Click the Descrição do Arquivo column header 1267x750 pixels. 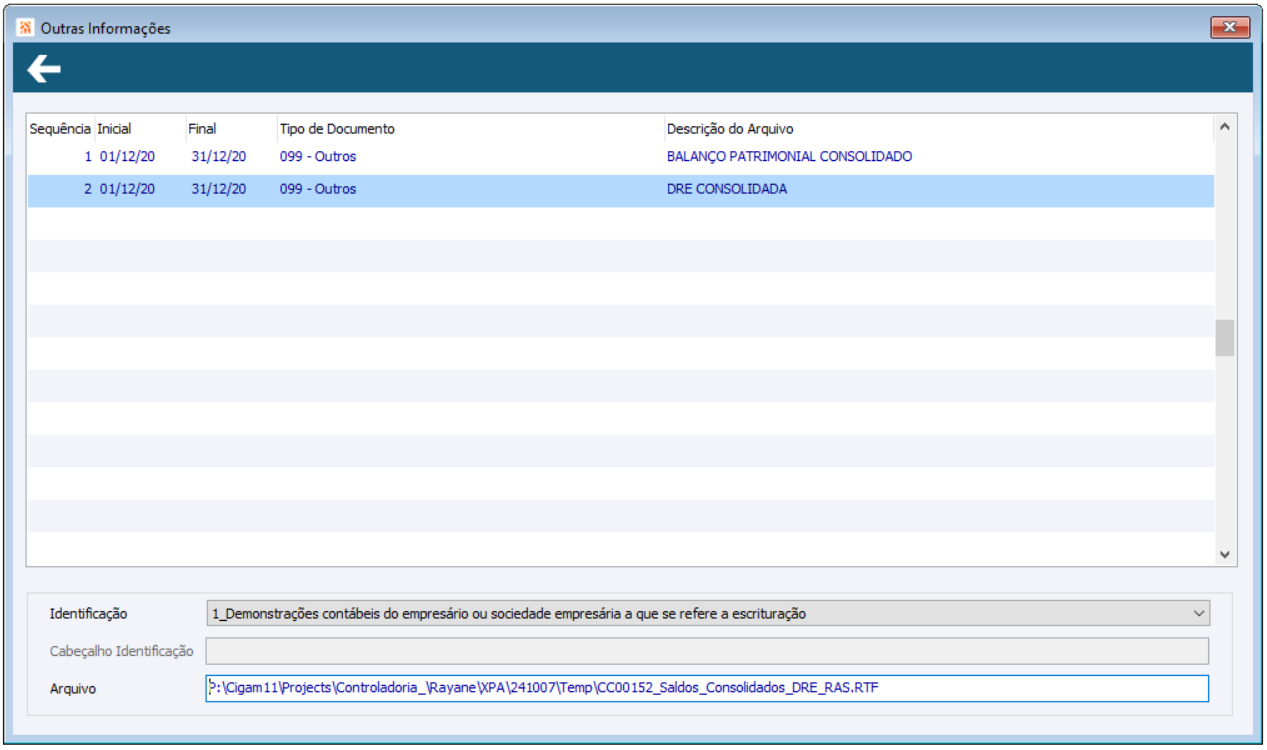pos(730,129)
